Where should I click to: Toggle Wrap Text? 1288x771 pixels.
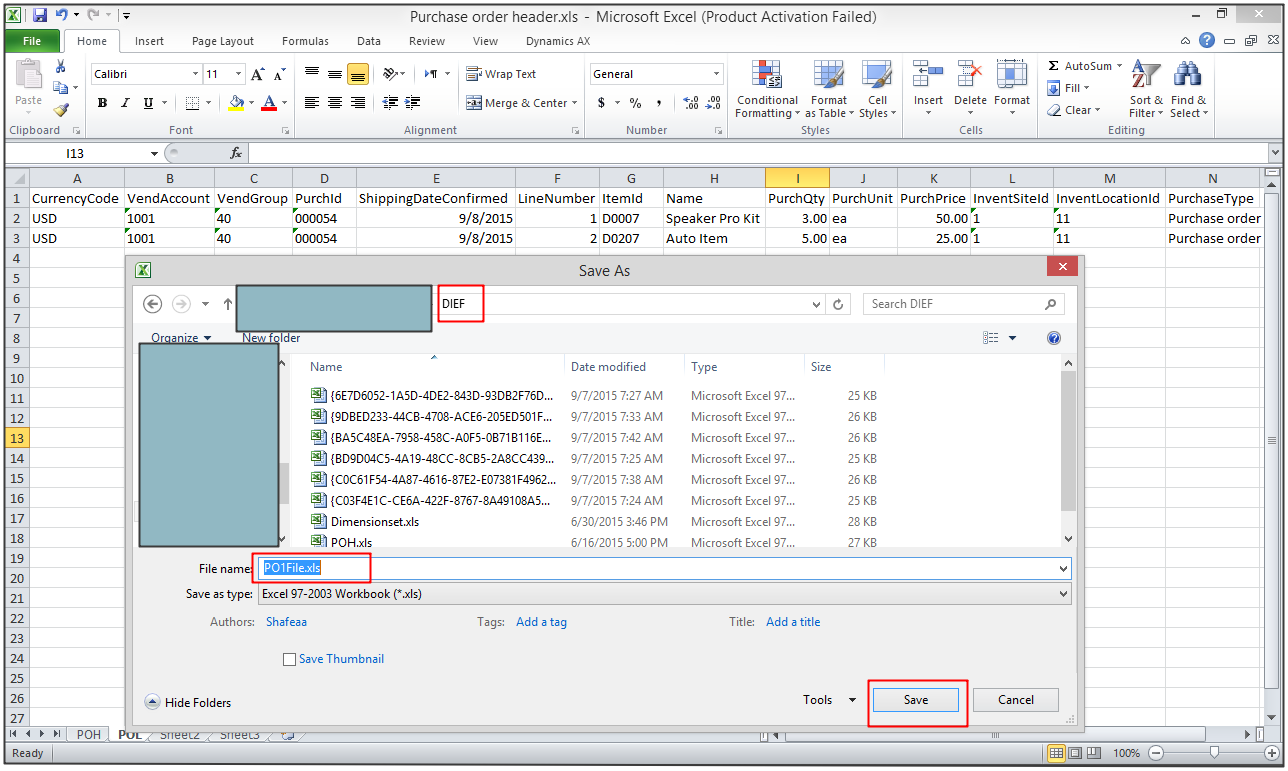pos(502,74)
